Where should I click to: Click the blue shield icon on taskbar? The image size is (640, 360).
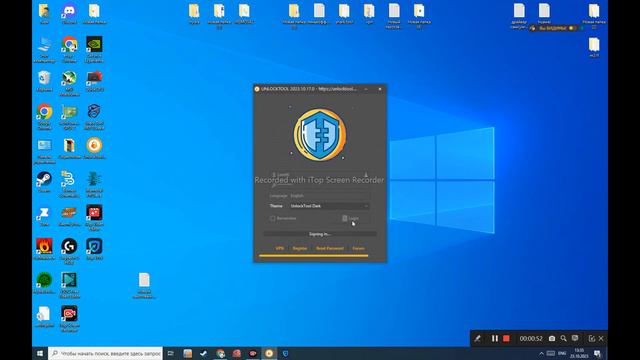click(285, 353)
